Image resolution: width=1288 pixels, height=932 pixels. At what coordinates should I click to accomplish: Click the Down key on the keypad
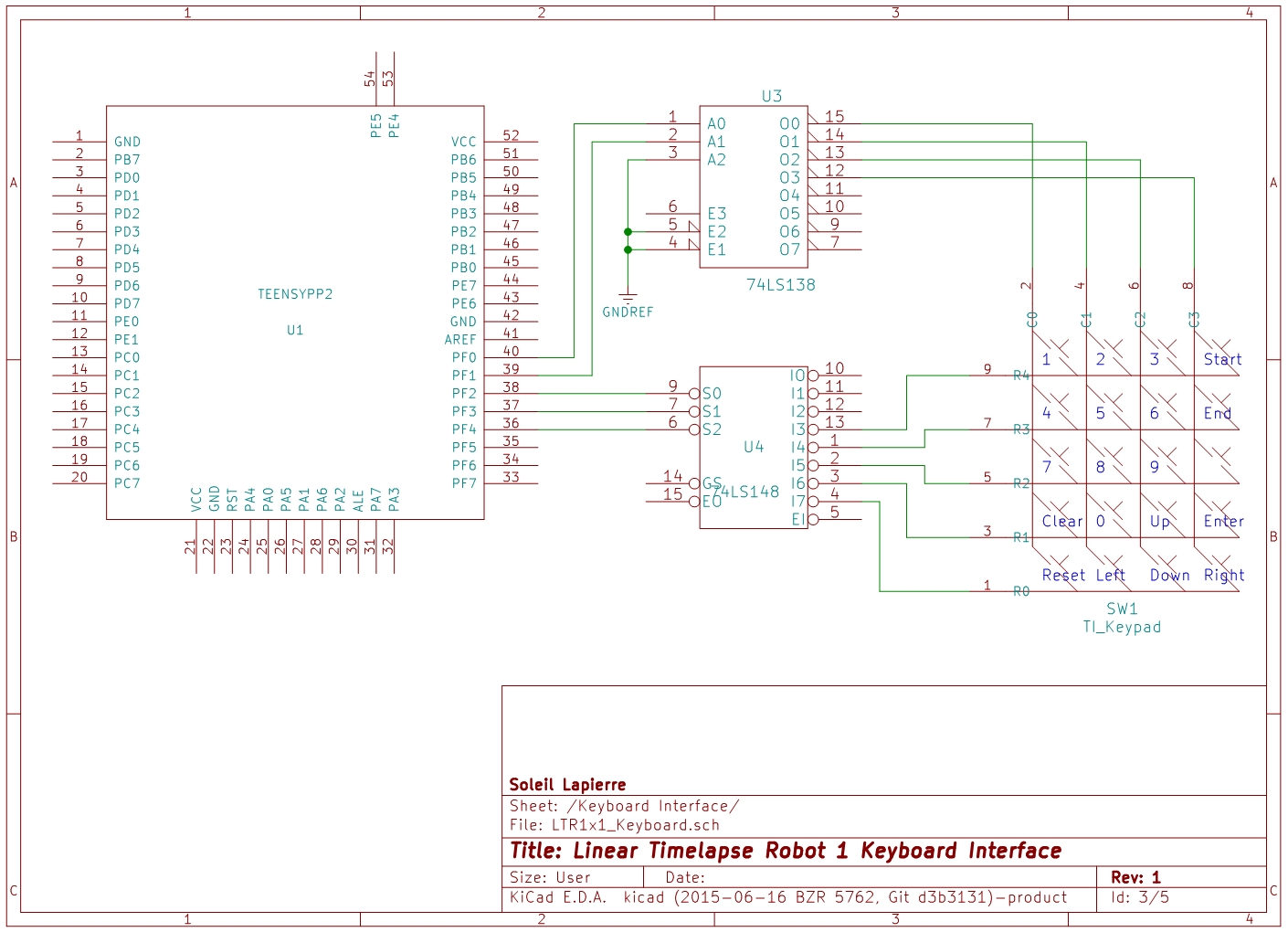[1169, 575]
